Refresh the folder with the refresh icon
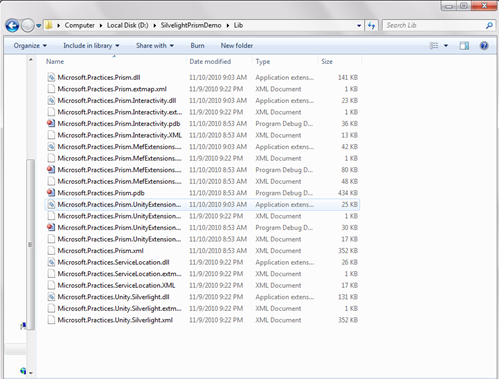The height and width of the screenshot is (379, 499). click(x=372, y=25)
